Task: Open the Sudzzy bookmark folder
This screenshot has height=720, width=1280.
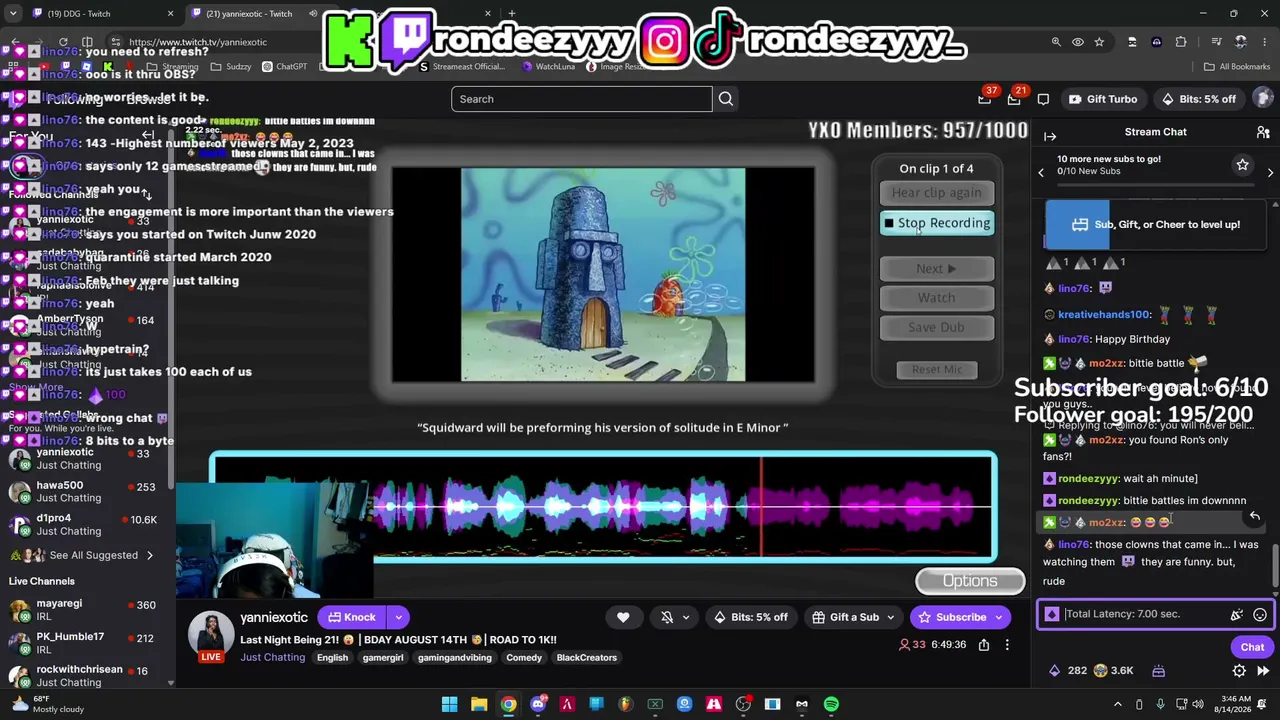Action: (x=232, y=67)
